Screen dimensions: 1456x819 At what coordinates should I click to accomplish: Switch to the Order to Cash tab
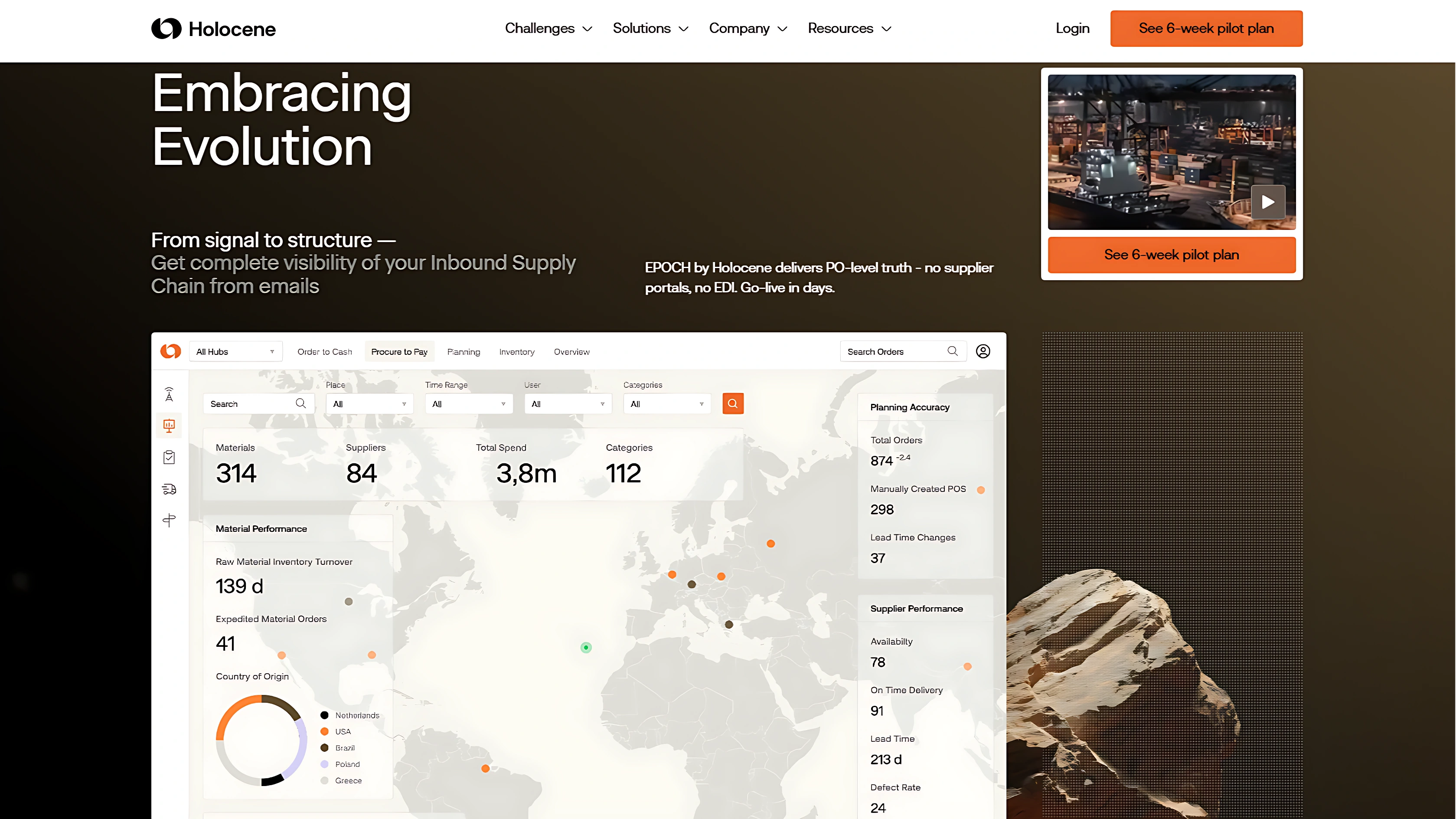click(x=324, y=352)
